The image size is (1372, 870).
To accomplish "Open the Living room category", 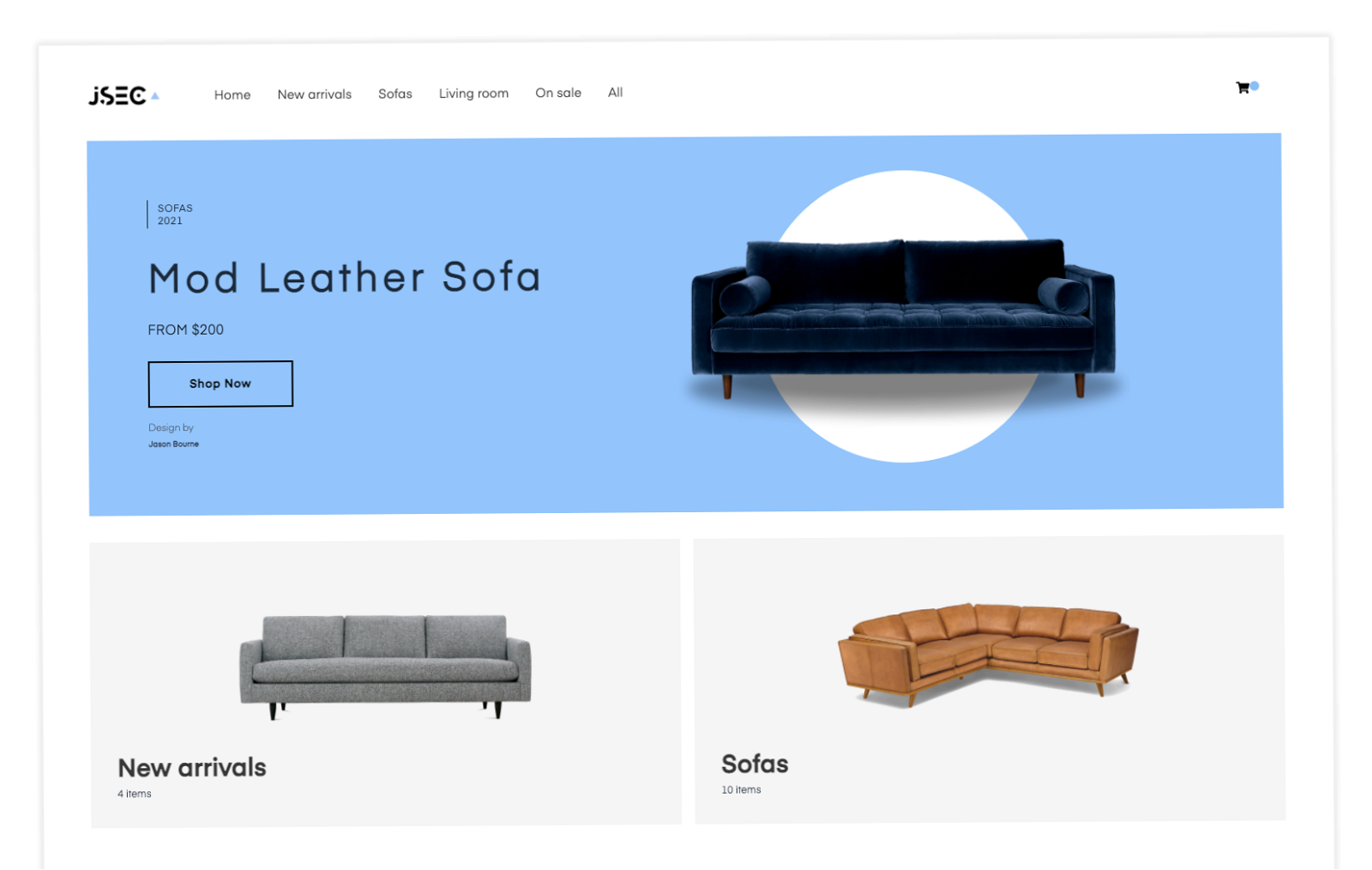I will click(x=473, y=94).
